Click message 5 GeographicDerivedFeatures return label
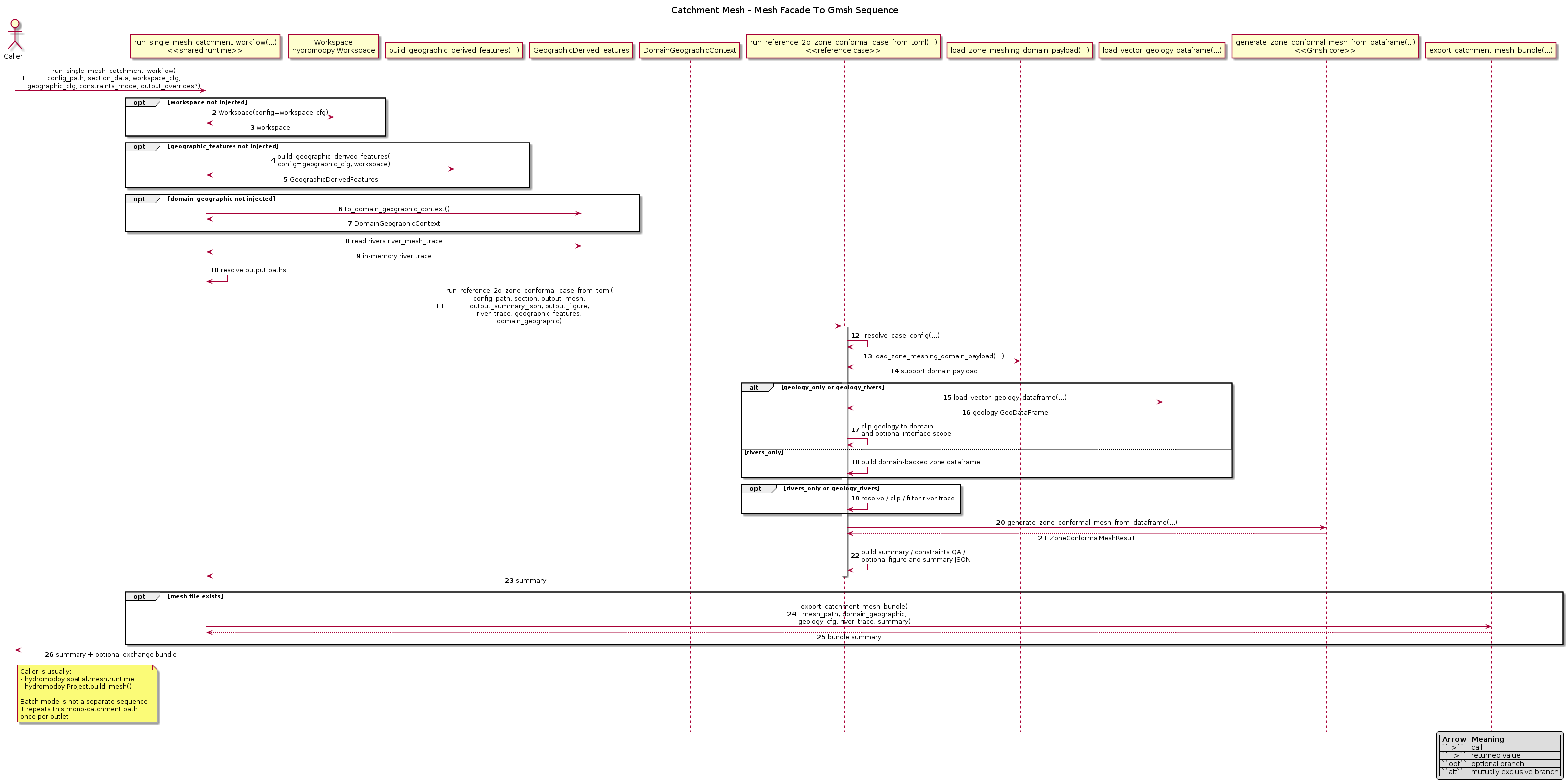The width and height of the screenshot is (1568, 784). (x=330, y=180)
